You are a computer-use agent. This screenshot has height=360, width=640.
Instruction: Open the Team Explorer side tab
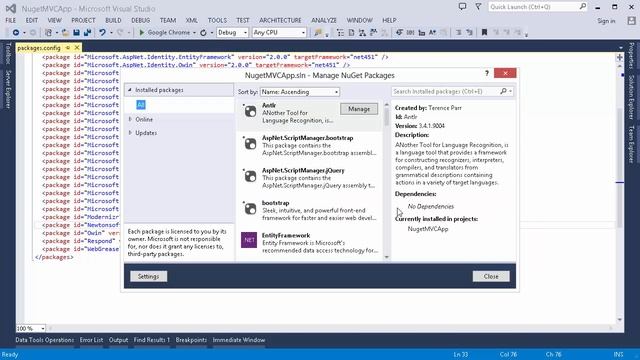pyautogui.click(x=631, y=144)
